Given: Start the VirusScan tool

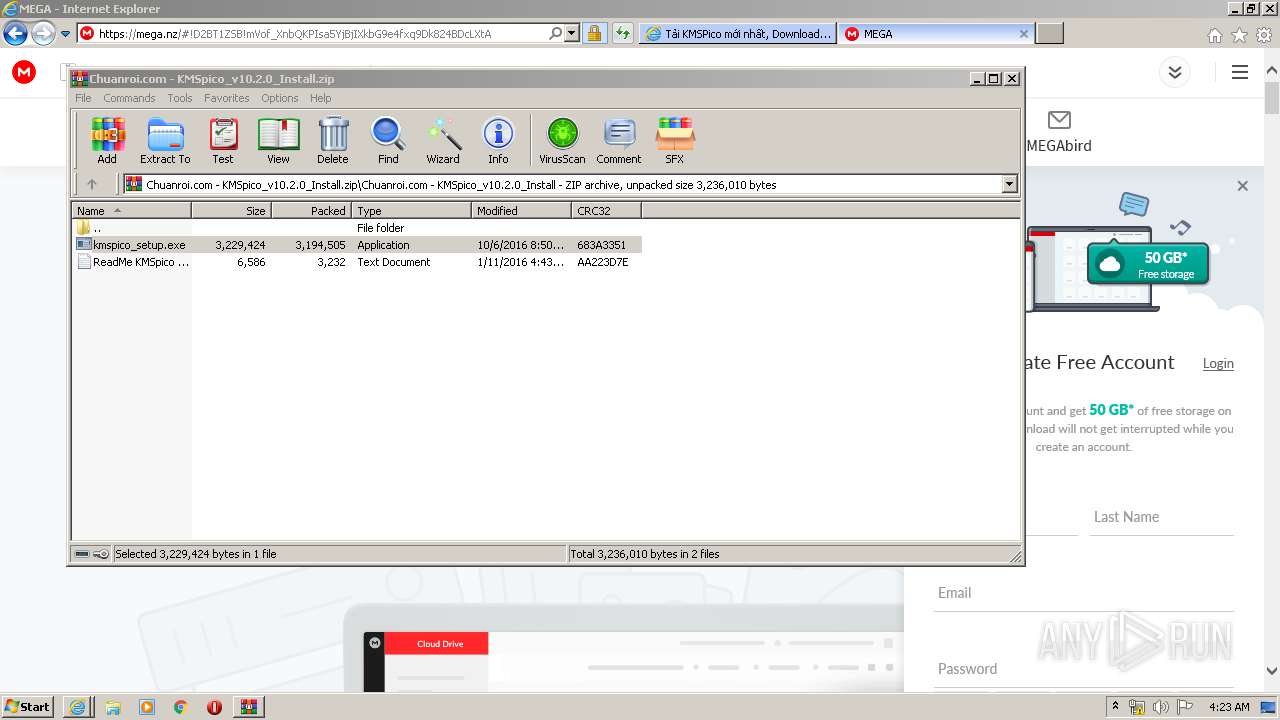Looking at the screenshot, I should [562, 140].
